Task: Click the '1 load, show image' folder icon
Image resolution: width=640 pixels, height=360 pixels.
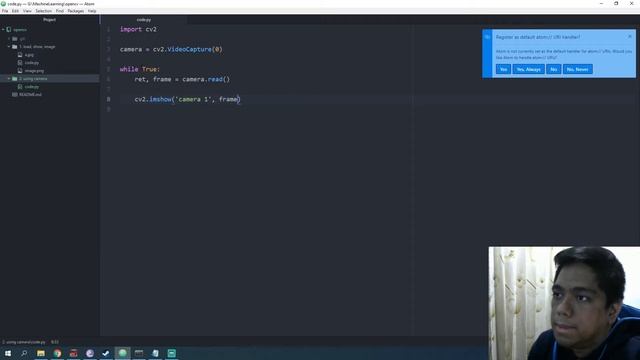Action: click(15, 47)
